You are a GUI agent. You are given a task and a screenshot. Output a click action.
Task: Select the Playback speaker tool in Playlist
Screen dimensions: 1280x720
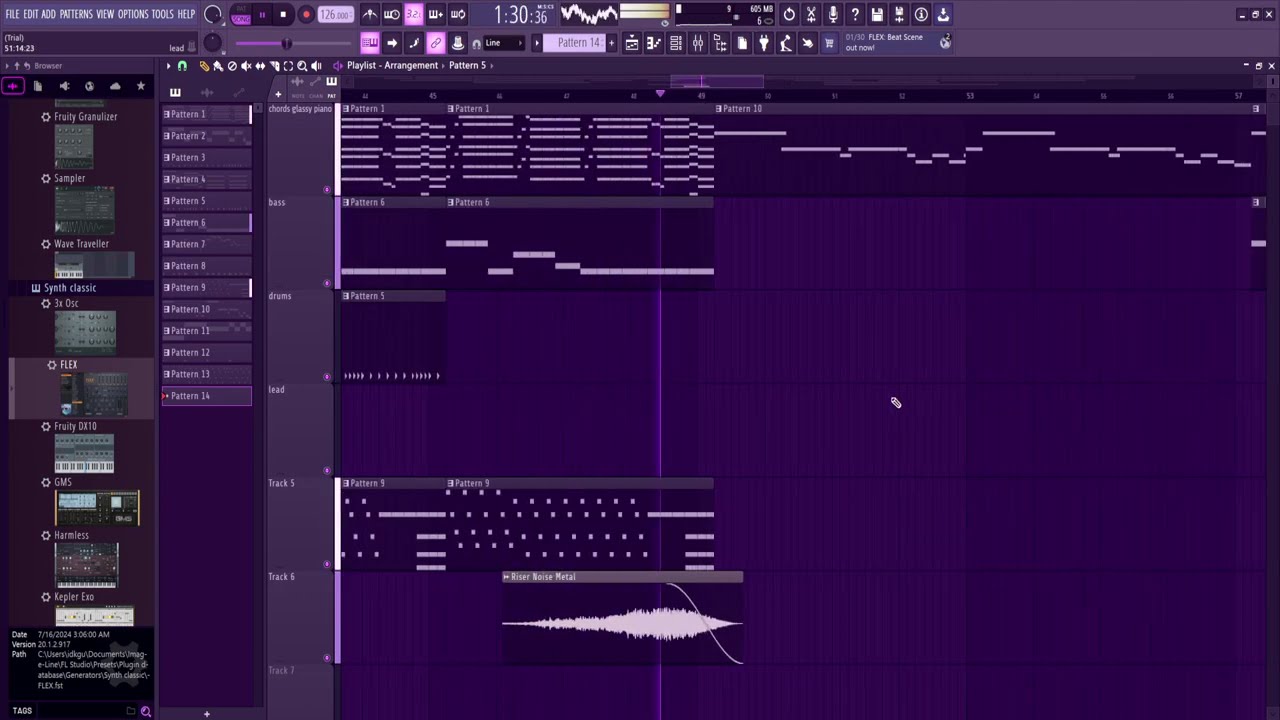point(316,66)
